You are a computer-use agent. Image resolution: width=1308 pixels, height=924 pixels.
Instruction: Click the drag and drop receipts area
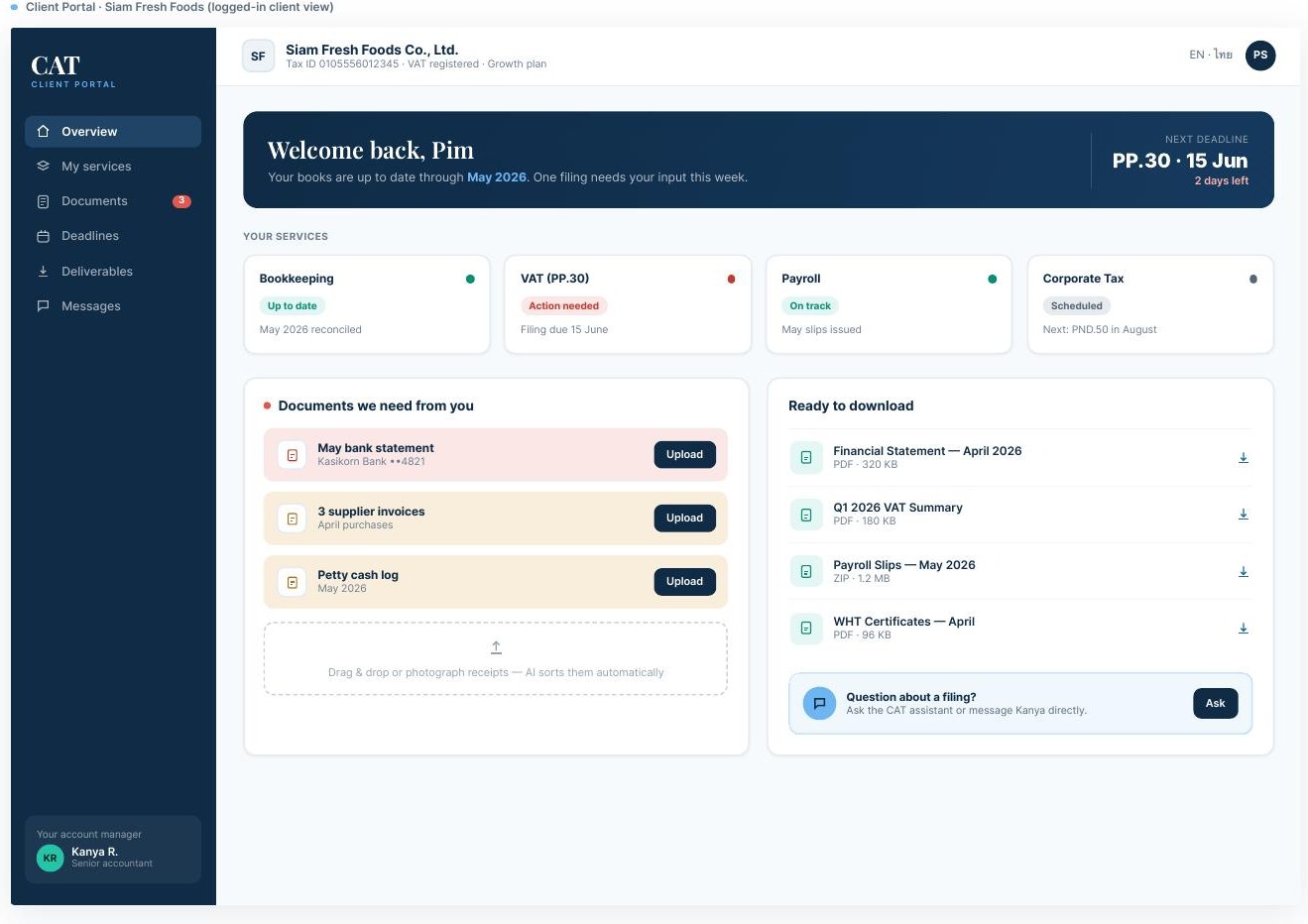(496, 658)
